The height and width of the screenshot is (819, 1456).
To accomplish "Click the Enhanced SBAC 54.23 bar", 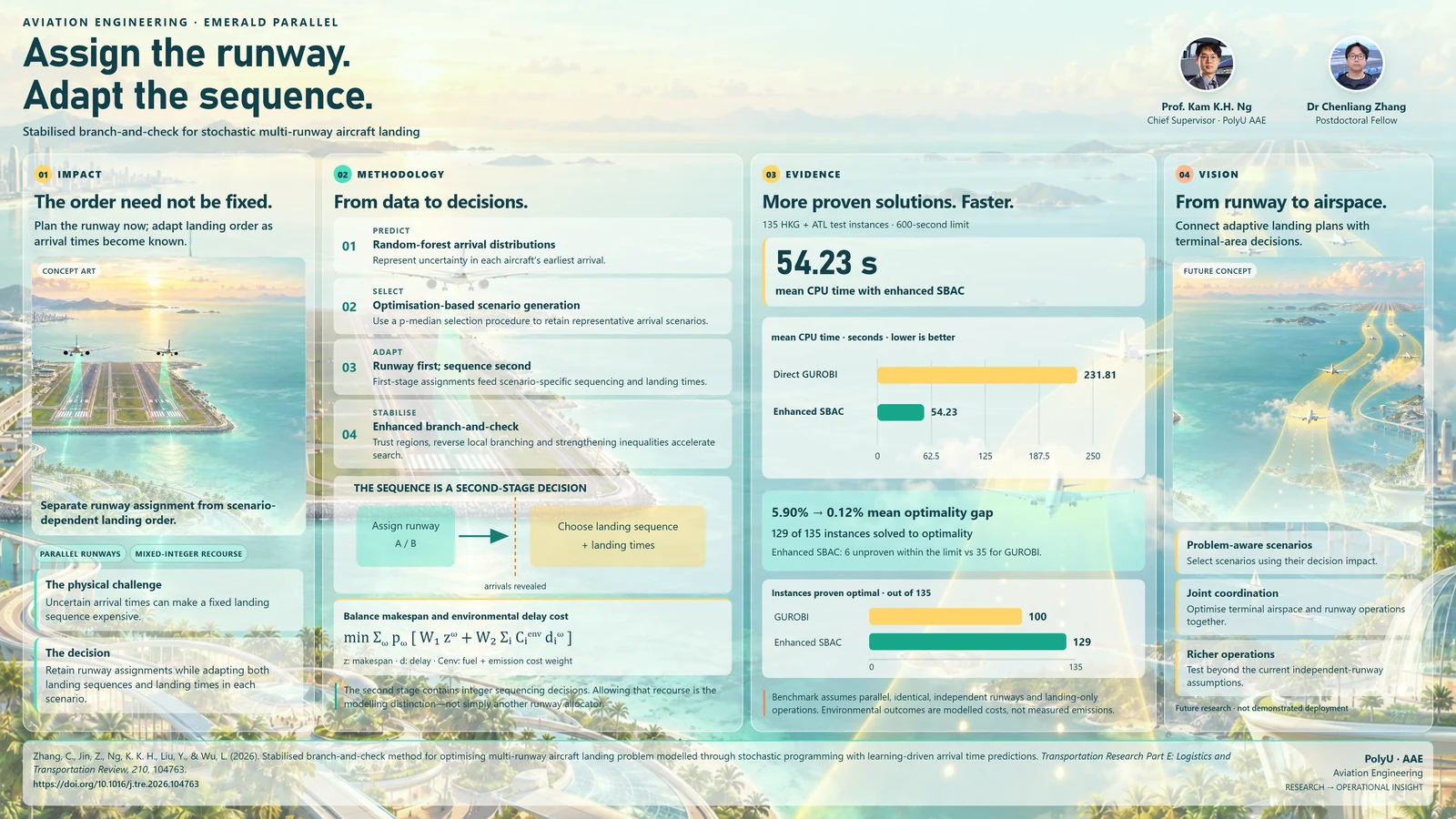I will [900, 412].
